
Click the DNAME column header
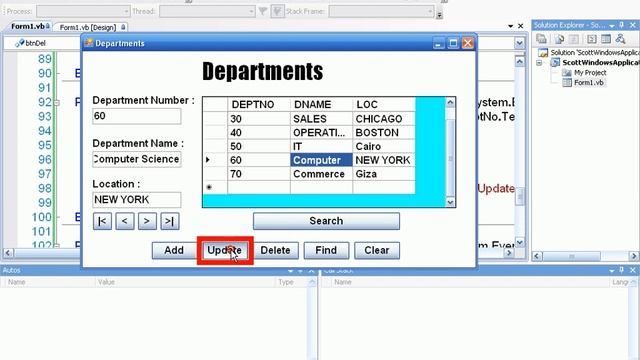pyautogui.click(x=321, y=104)
